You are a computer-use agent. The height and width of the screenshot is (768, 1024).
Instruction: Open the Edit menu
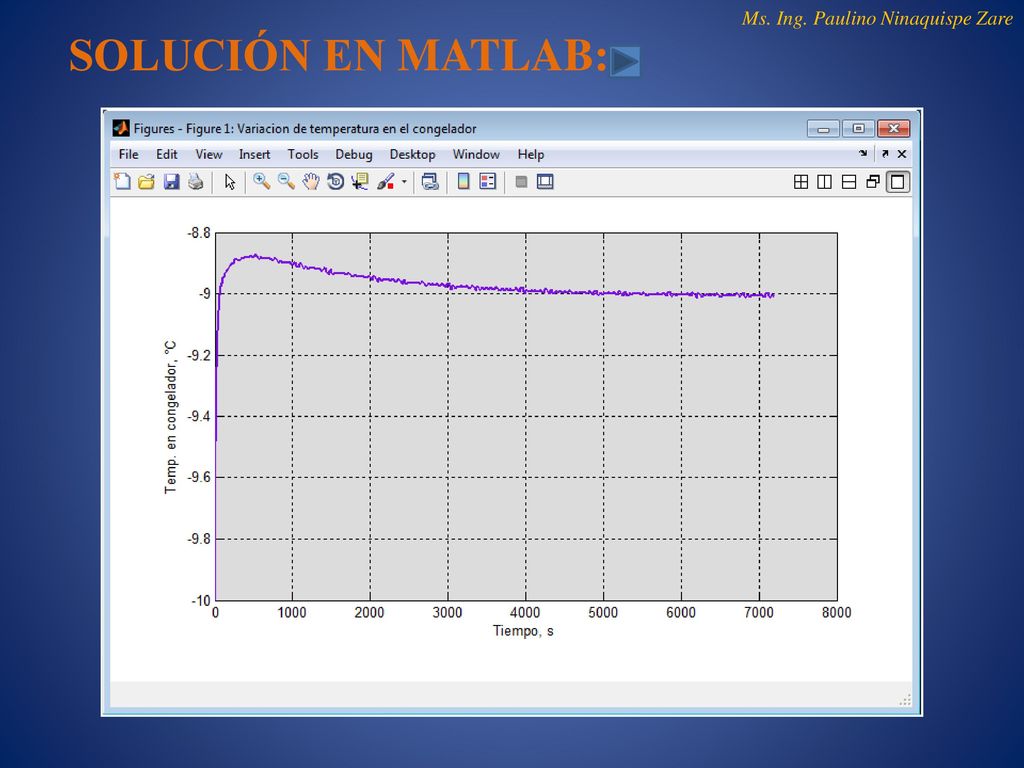[x=167, y=154]
